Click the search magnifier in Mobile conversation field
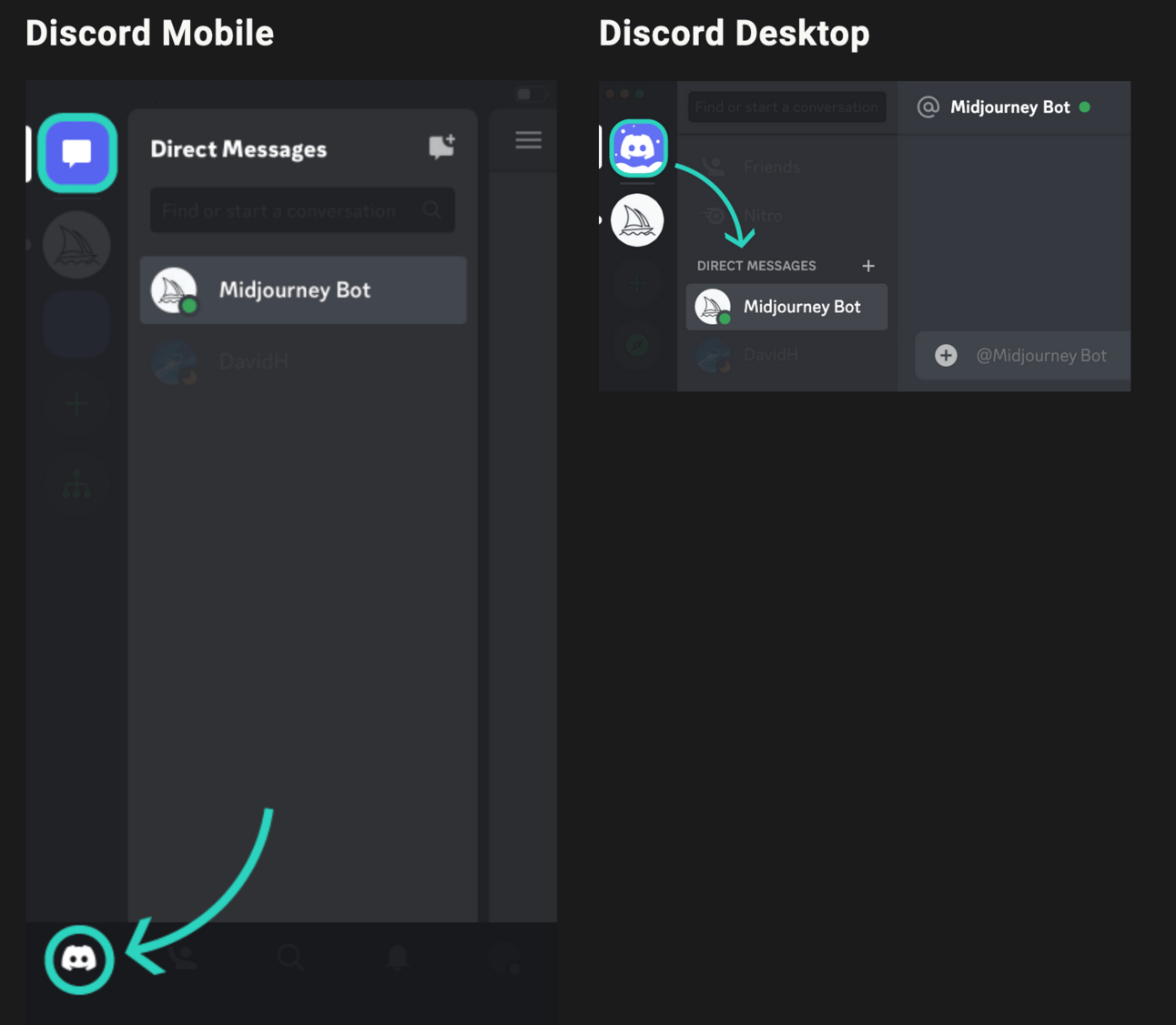This screenshot has width=1176, height=1025. click(x=432, y=210)
